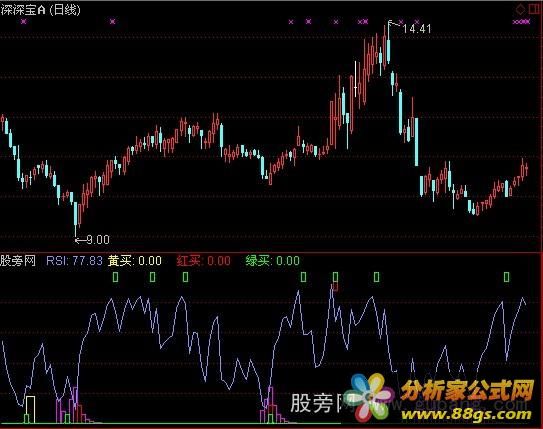This screenshot has width=543, height=429.
Task: Click the leftmost green rectangle marker under 黄买
Action: (116, 277)
